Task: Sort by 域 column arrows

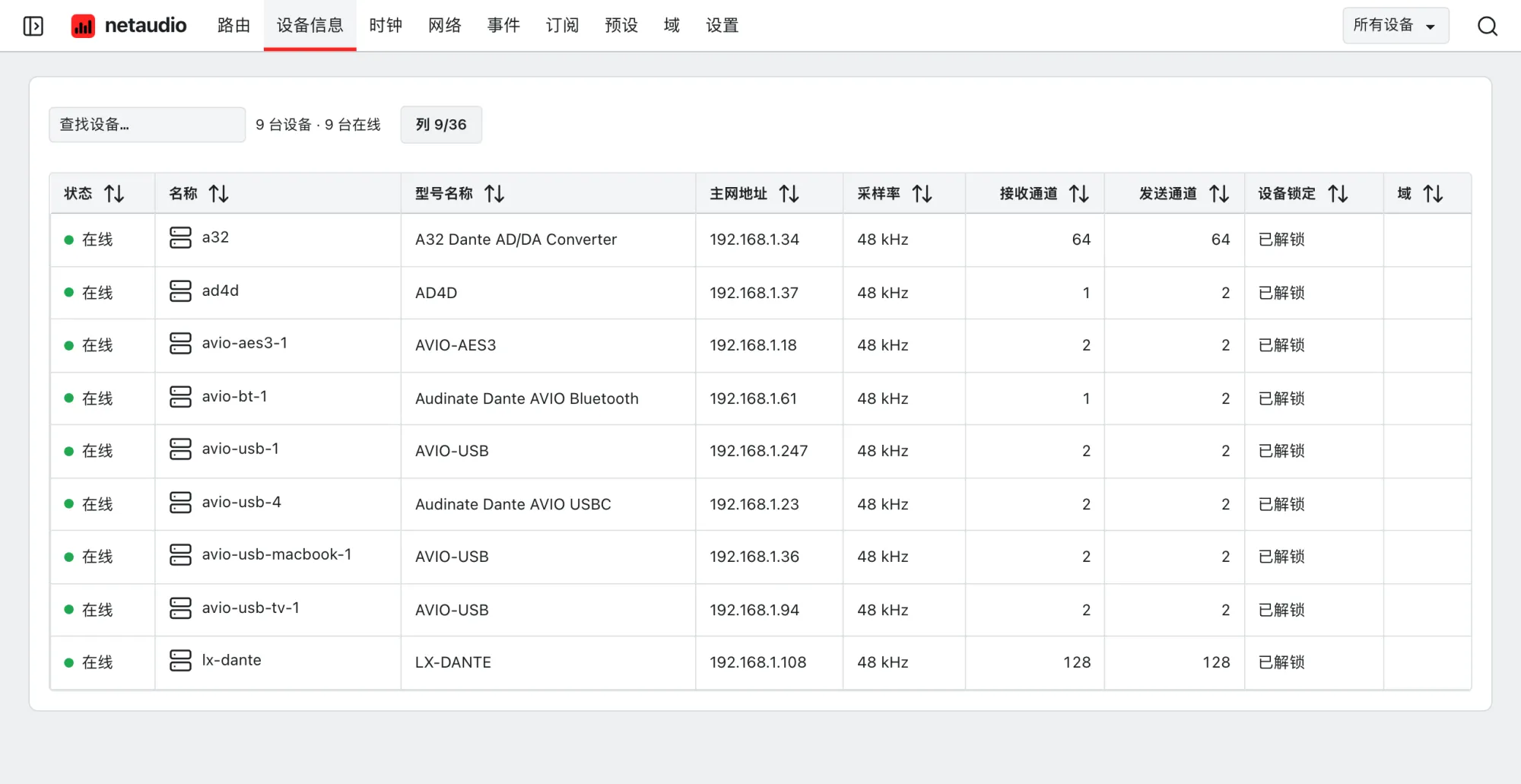Action: coord(1434,194)
